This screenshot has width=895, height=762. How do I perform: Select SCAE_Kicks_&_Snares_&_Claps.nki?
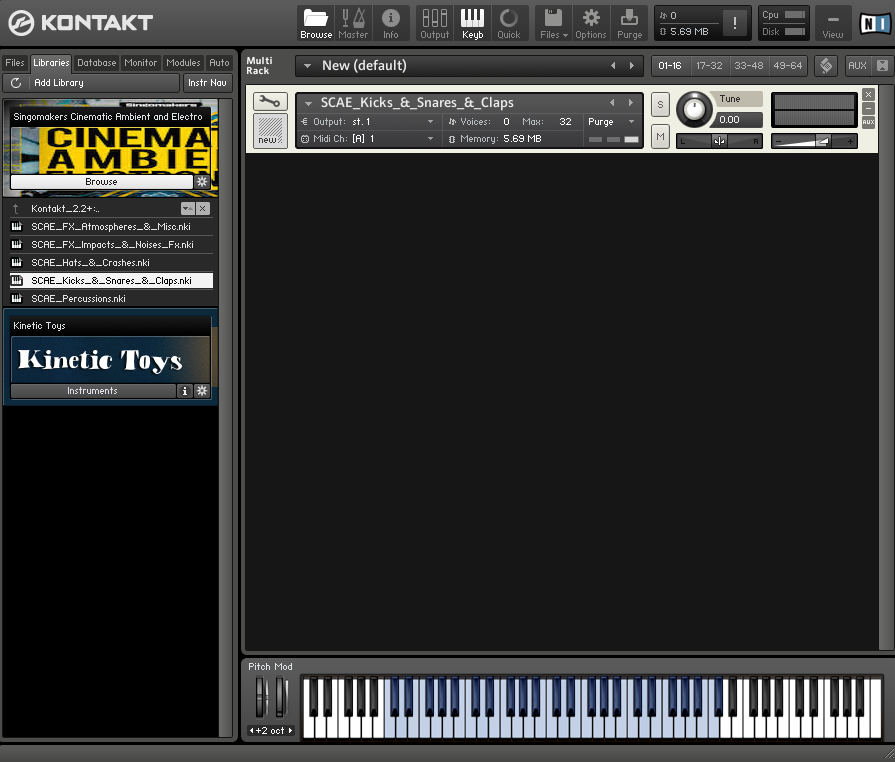tap(111, 281)
